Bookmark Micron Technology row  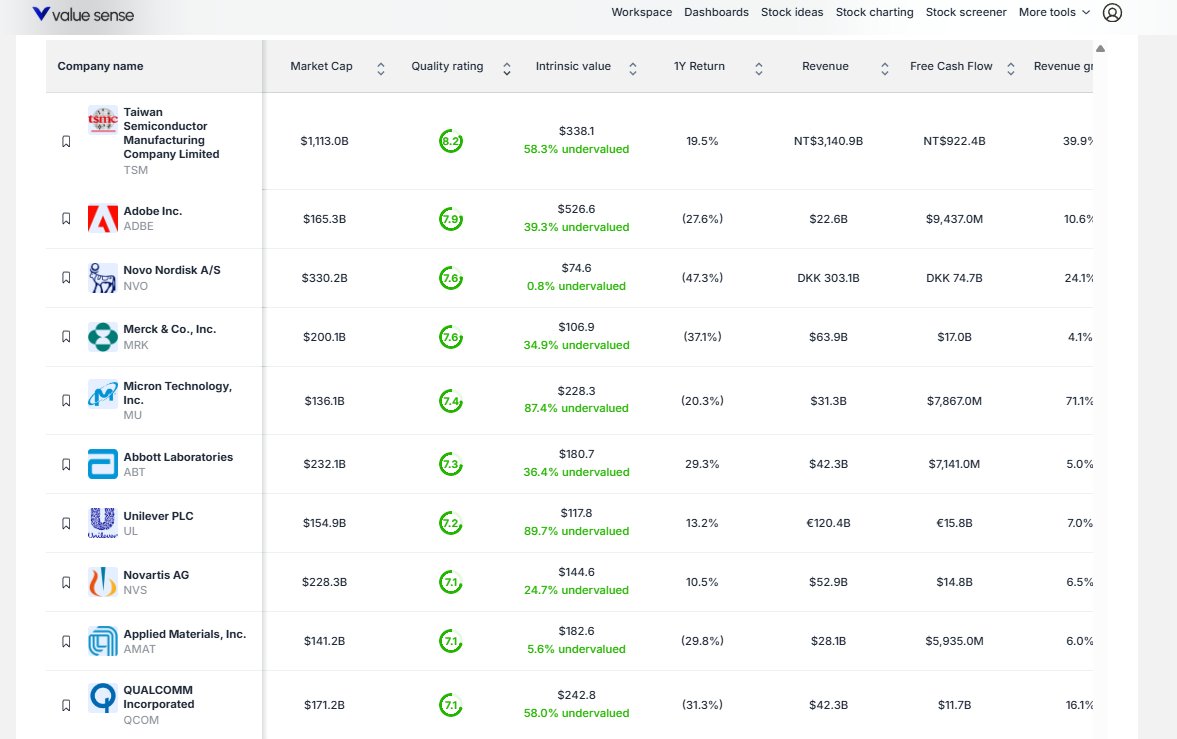tap(66, 400)
